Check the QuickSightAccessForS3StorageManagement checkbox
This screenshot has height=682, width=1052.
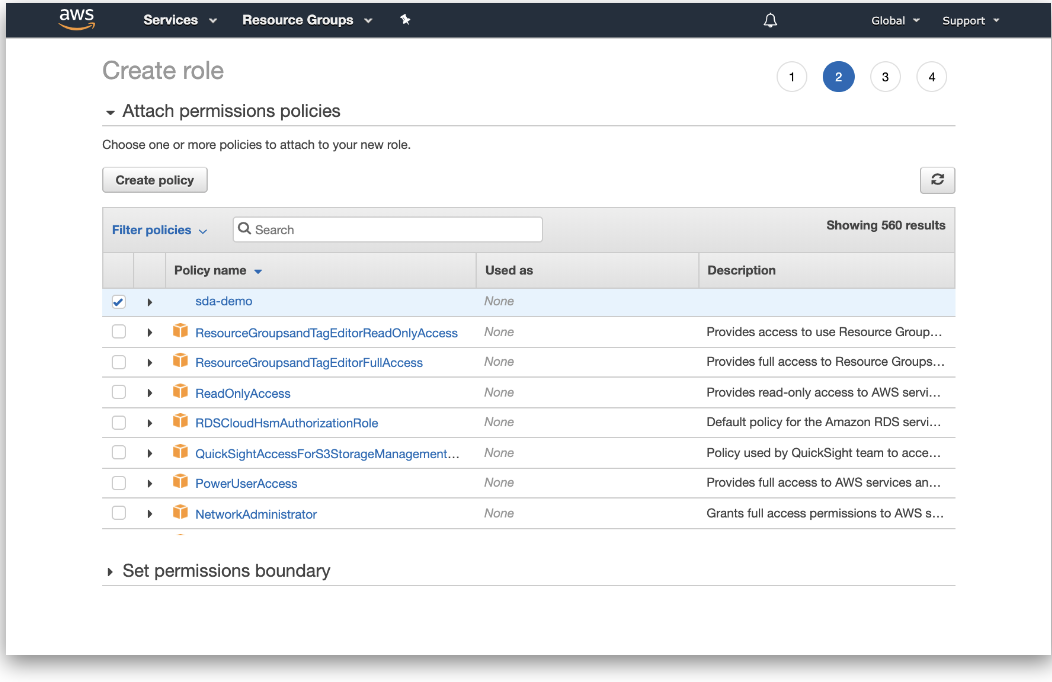tap(119, 452)
